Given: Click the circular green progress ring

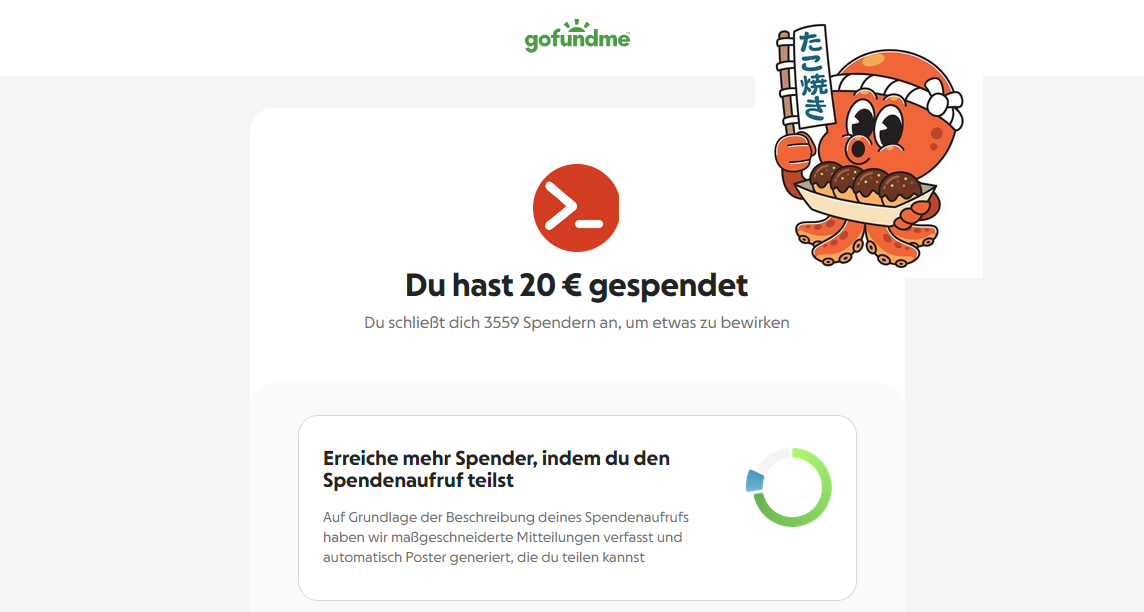Looking at the screenshot, I should coord(789,487).
